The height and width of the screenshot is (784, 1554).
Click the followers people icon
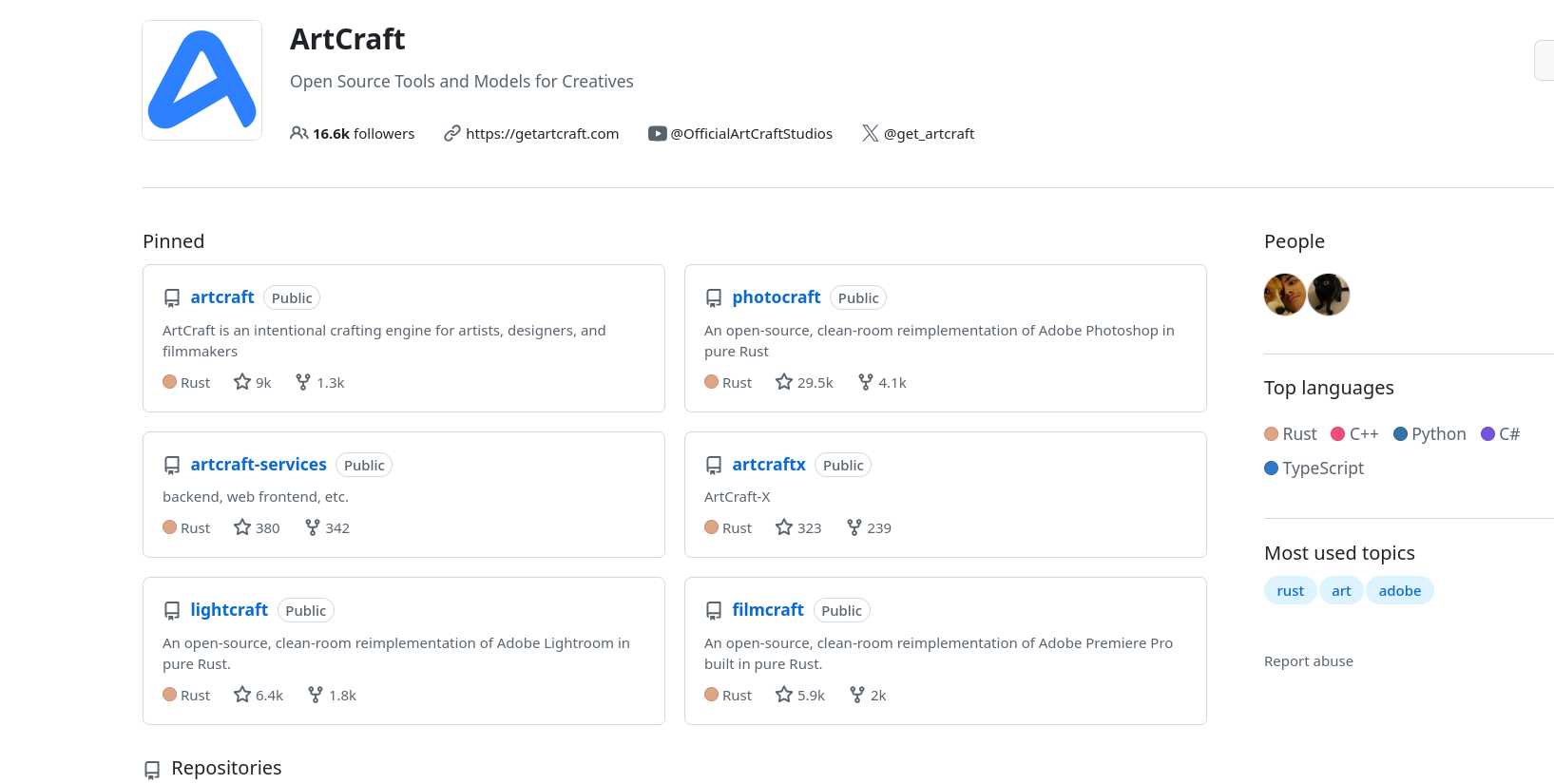(299, 134)
